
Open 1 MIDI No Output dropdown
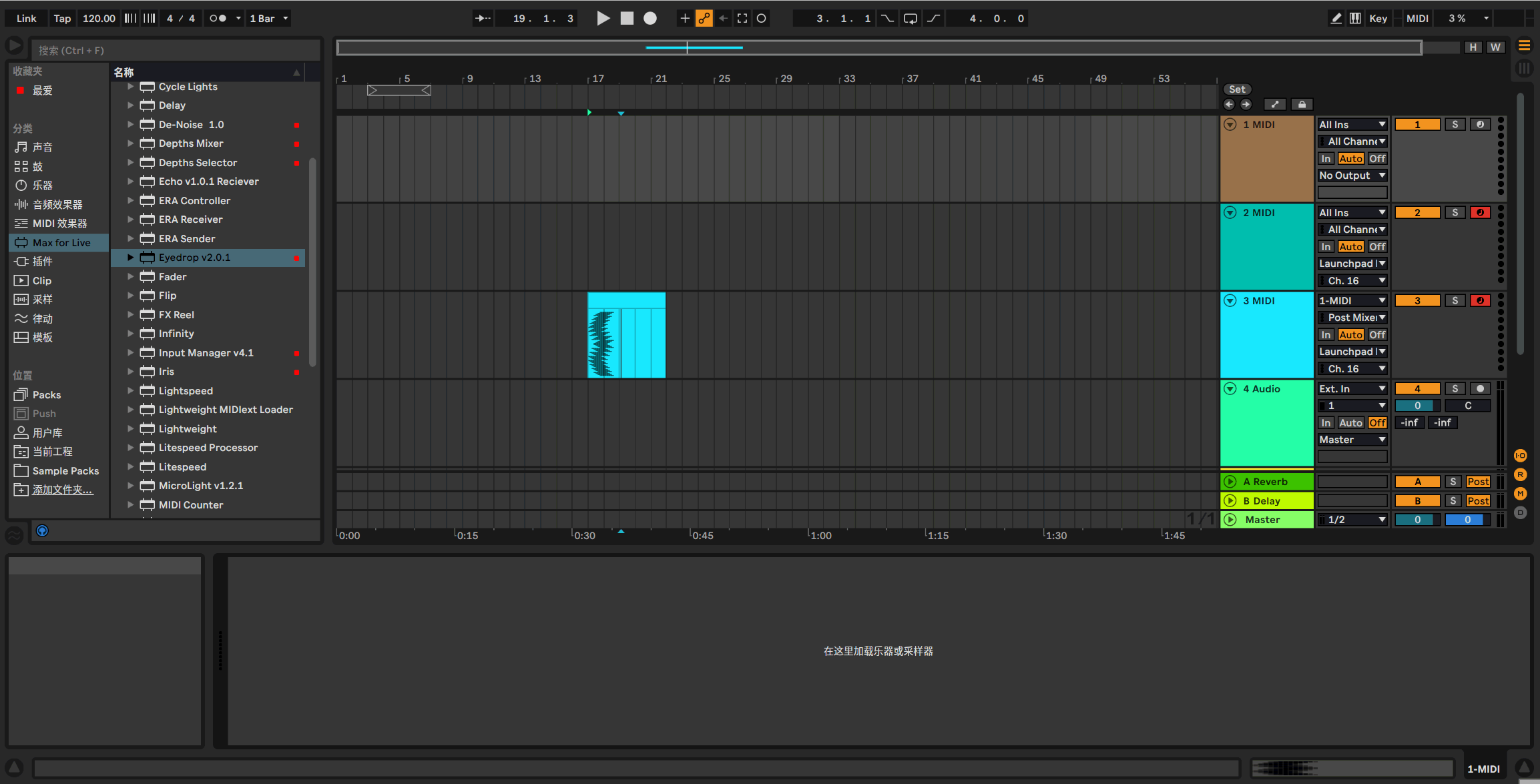coord(1352,175)
